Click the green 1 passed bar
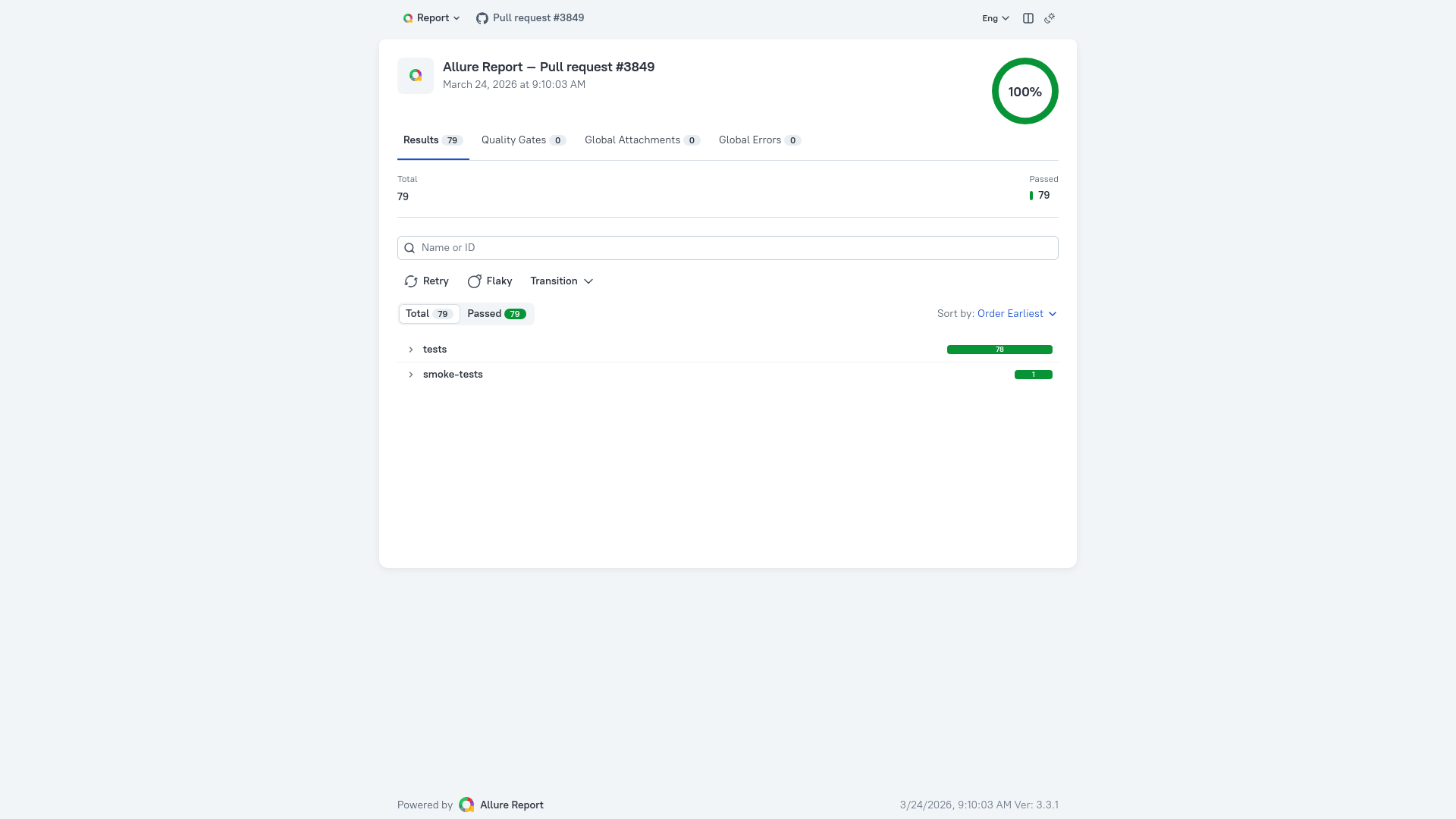 pos(1034,375)
